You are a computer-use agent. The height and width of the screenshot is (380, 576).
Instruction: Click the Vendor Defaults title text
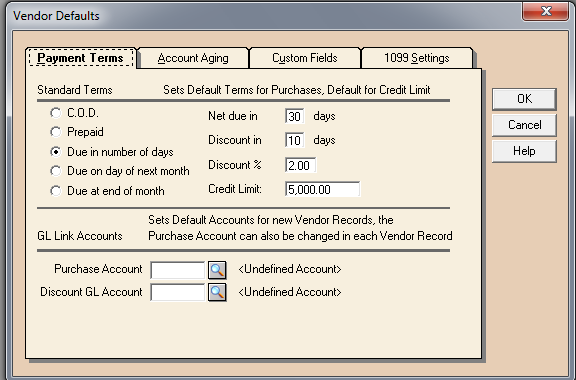(56, 16)
